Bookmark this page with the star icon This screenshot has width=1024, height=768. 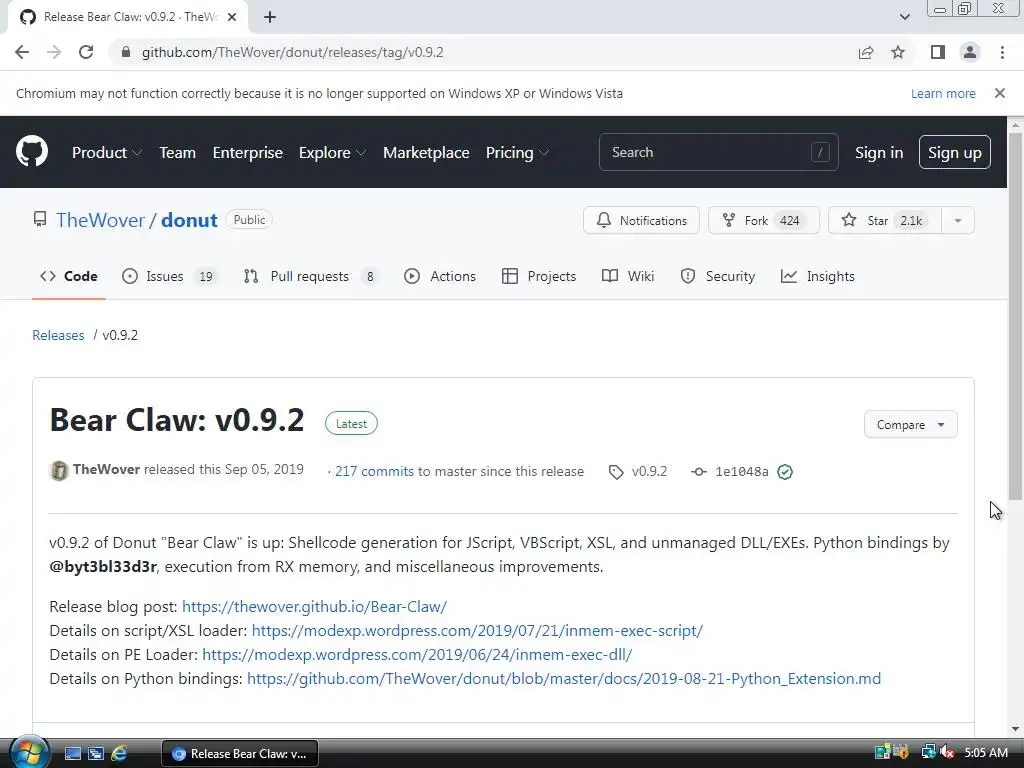[898, 52]
